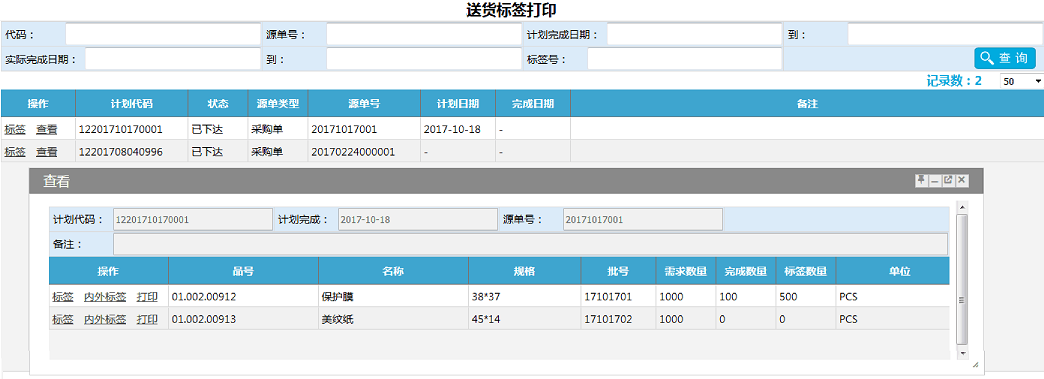Screen dimensions: 1044x379
Task: Select cell 12201708040996 in main table
Action: point(132,152)
